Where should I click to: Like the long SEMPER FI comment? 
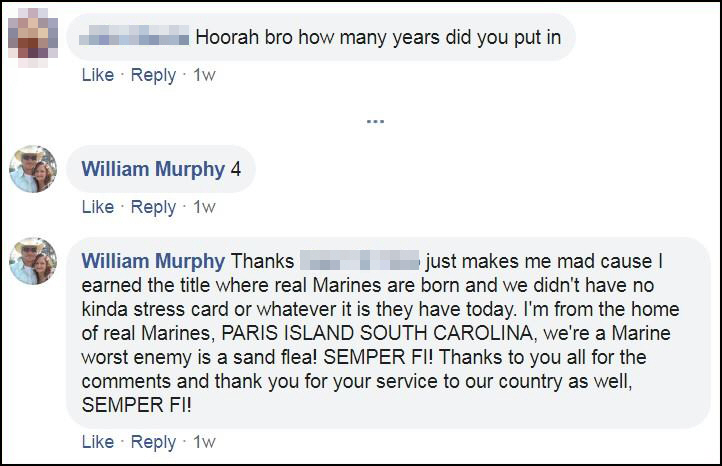tap(97, 441)
